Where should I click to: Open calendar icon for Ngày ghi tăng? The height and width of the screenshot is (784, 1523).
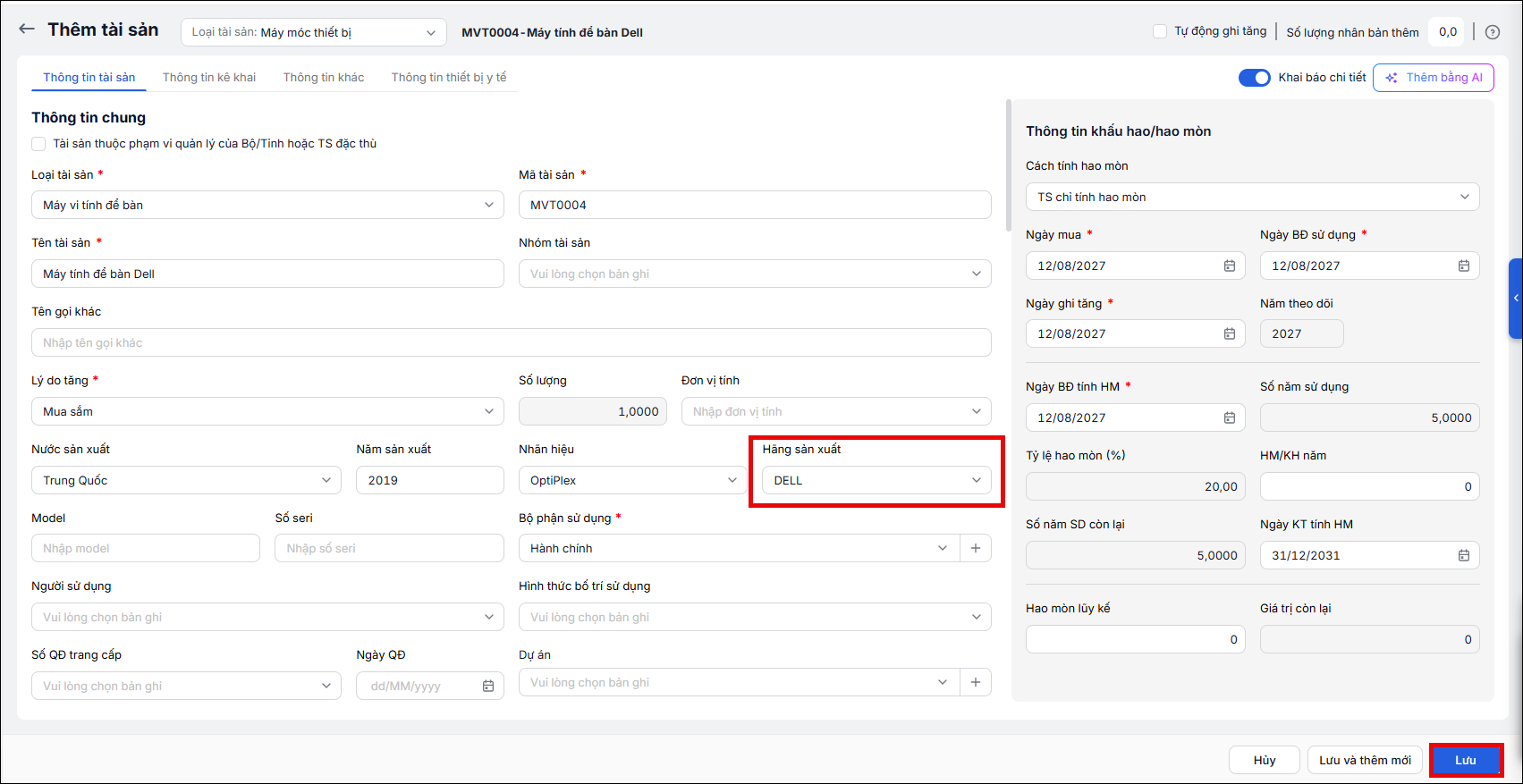[1230, 333]
